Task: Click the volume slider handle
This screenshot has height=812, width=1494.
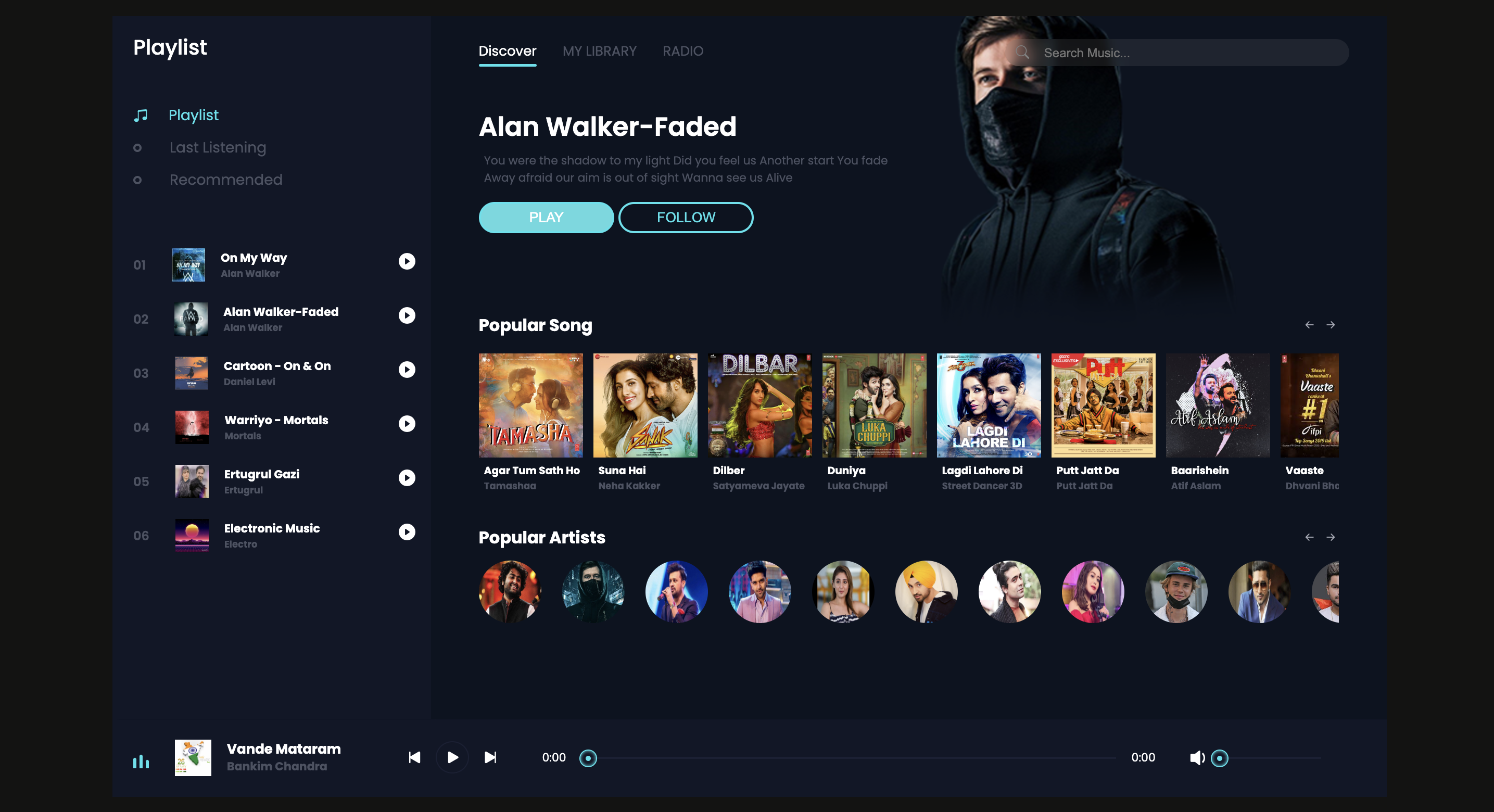Action: tap(1220, 758)
